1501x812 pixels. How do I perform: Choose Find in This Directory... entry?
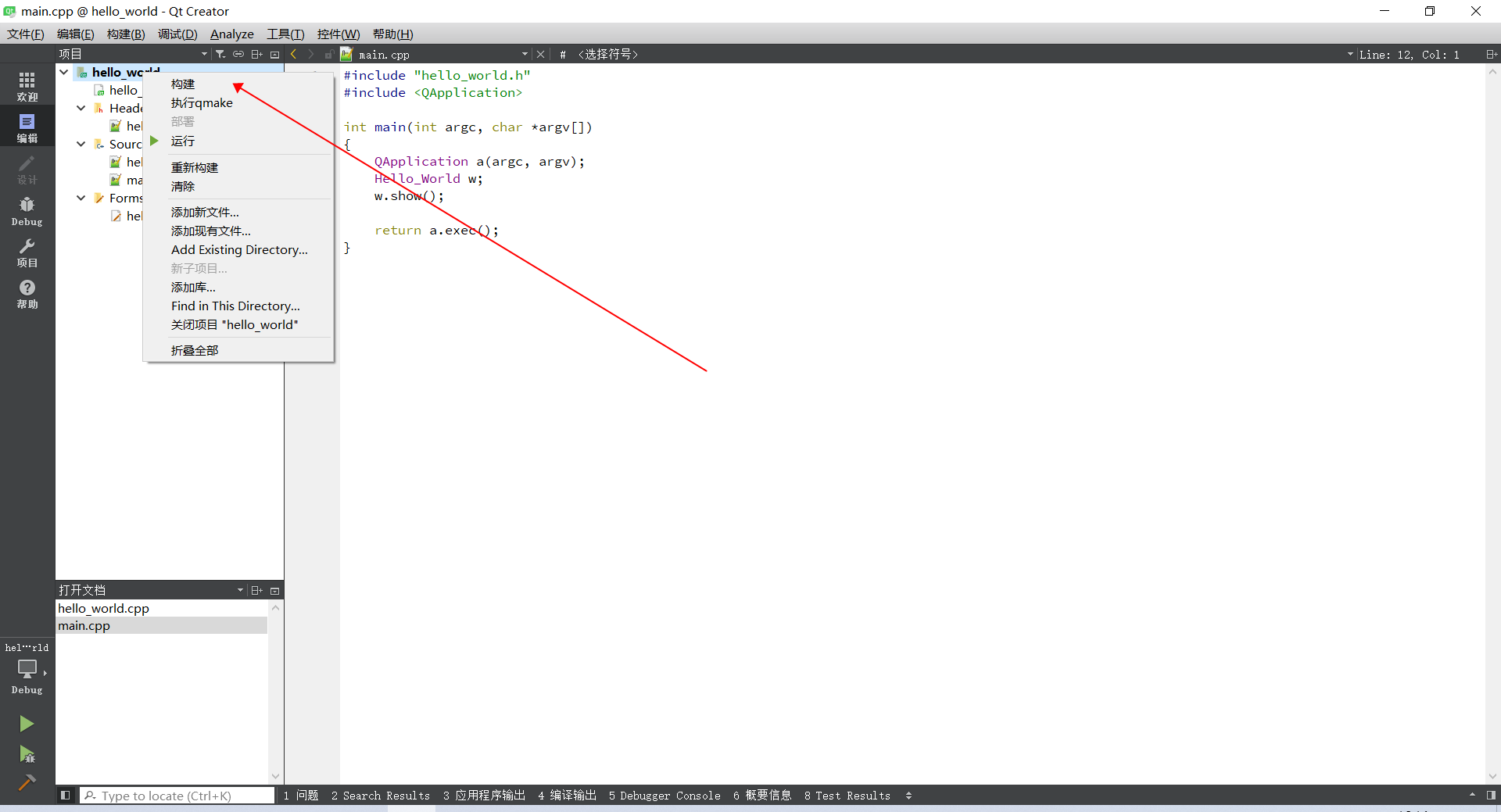[238, 306]
